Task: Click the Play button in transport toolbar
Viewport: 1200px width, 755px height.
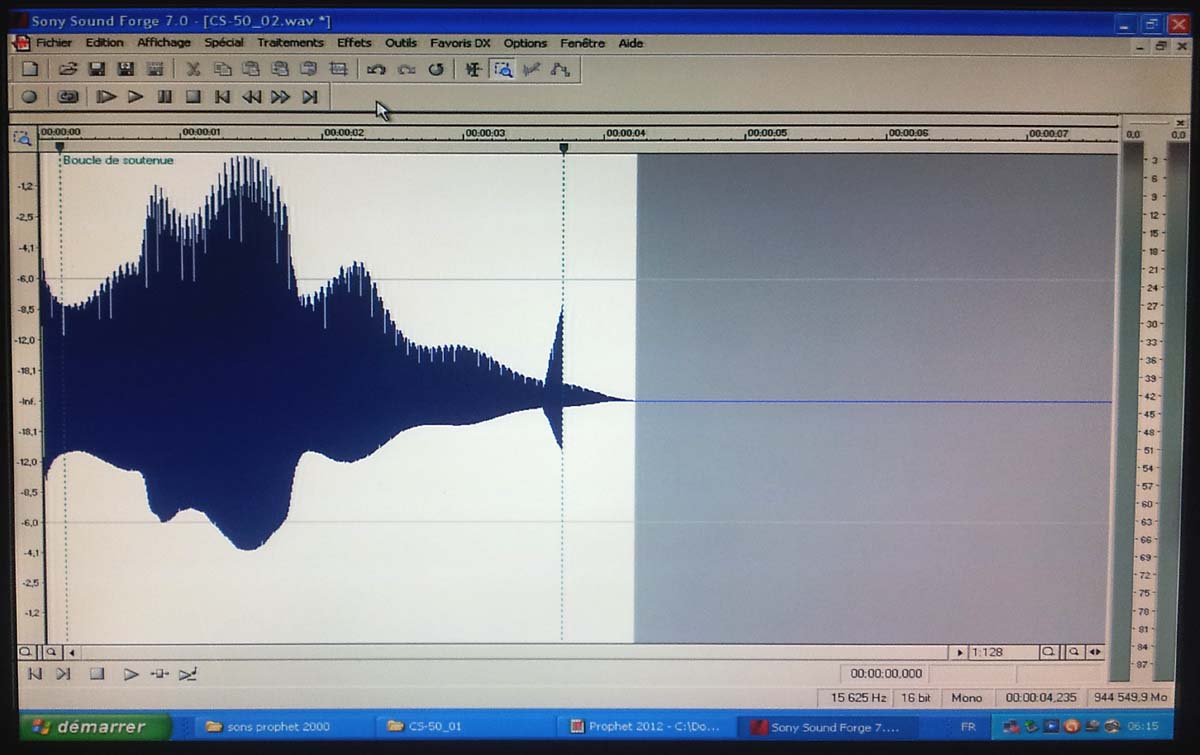Action: pos(135,97)
